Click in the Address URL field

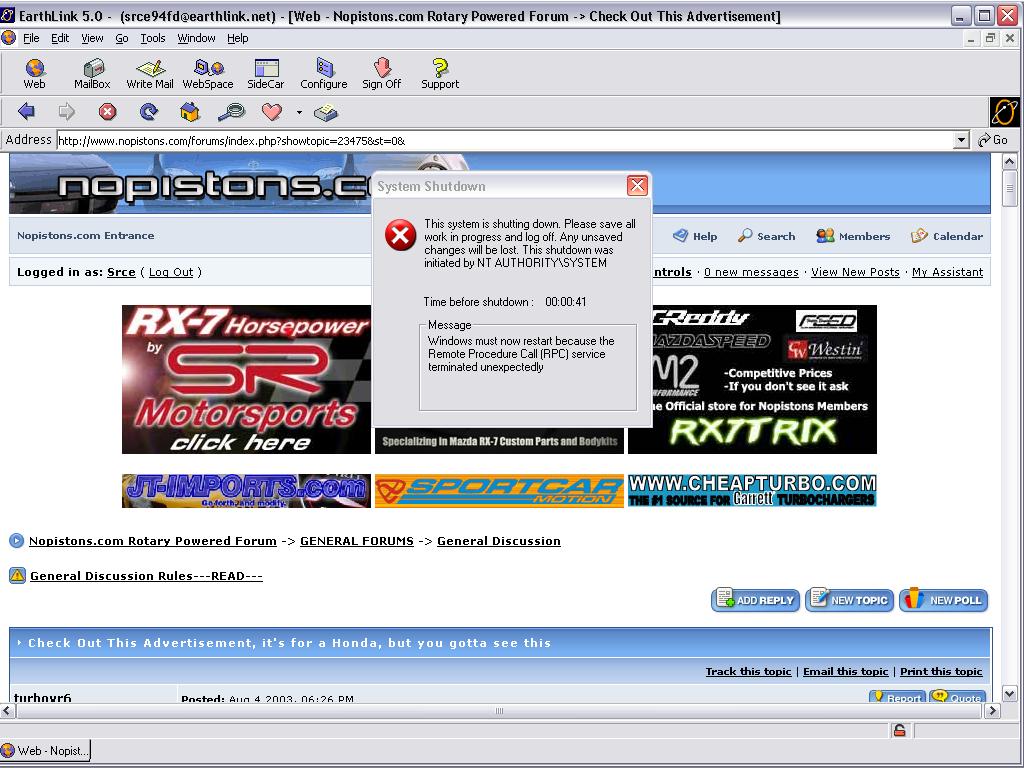[x=500, y=140]
